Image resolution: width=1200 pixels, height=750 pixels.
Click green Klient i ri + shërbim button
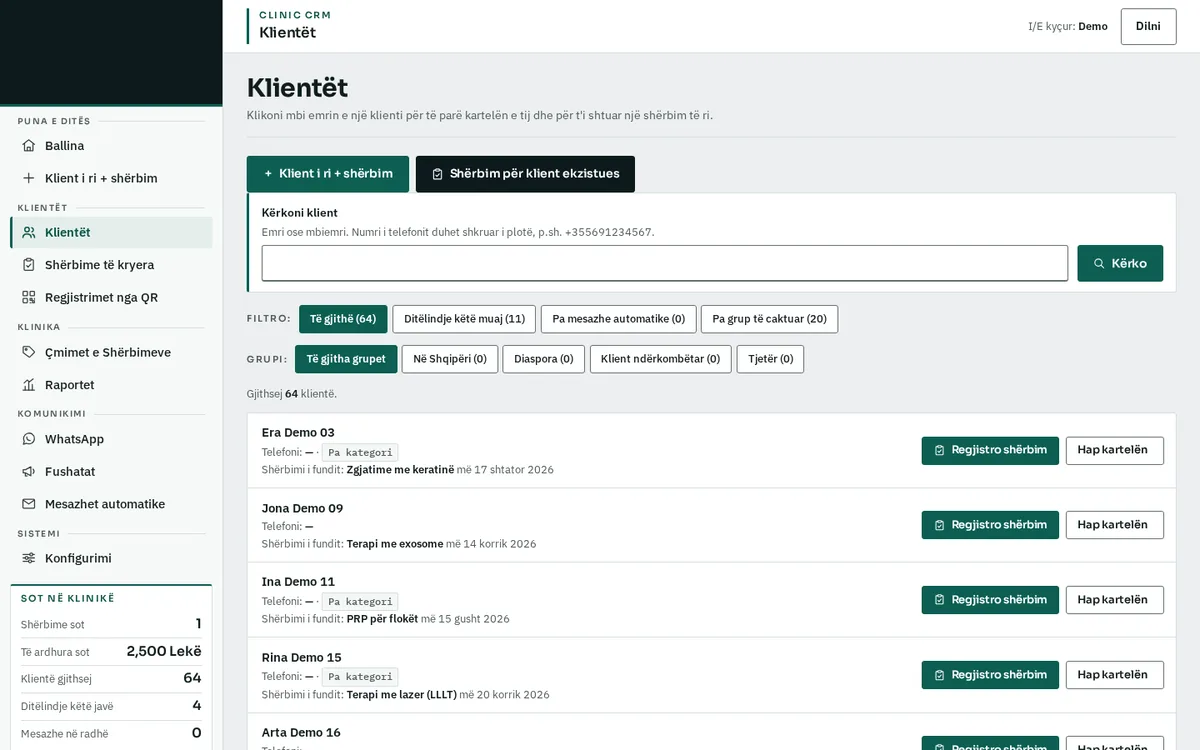328,174
